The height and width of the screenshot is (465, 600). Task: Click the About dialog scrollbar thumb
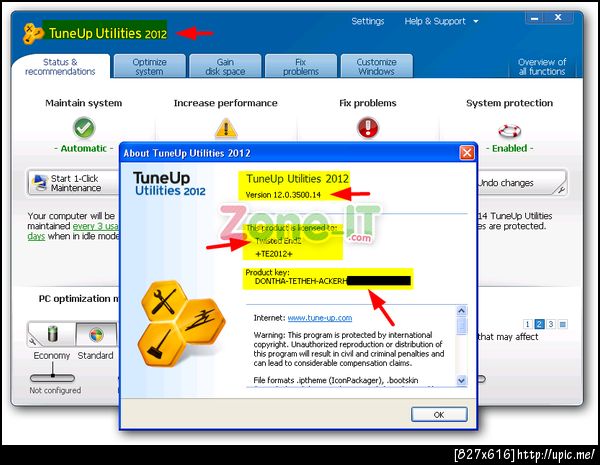461,326
